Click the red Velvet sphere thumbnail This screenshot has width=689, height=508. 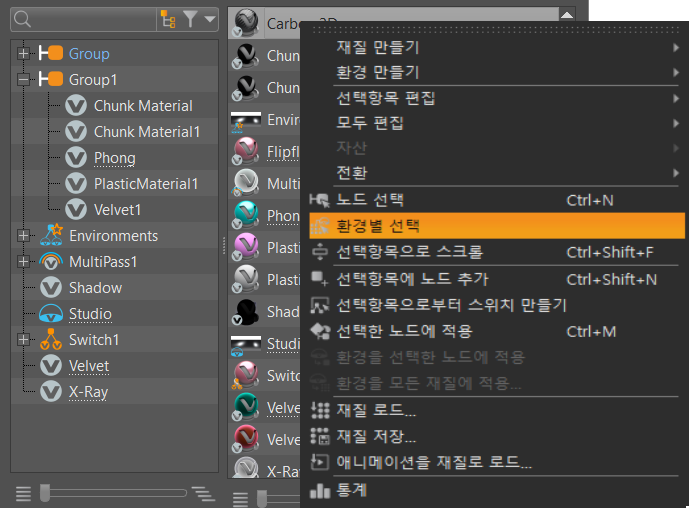click(x=246, y=439)
